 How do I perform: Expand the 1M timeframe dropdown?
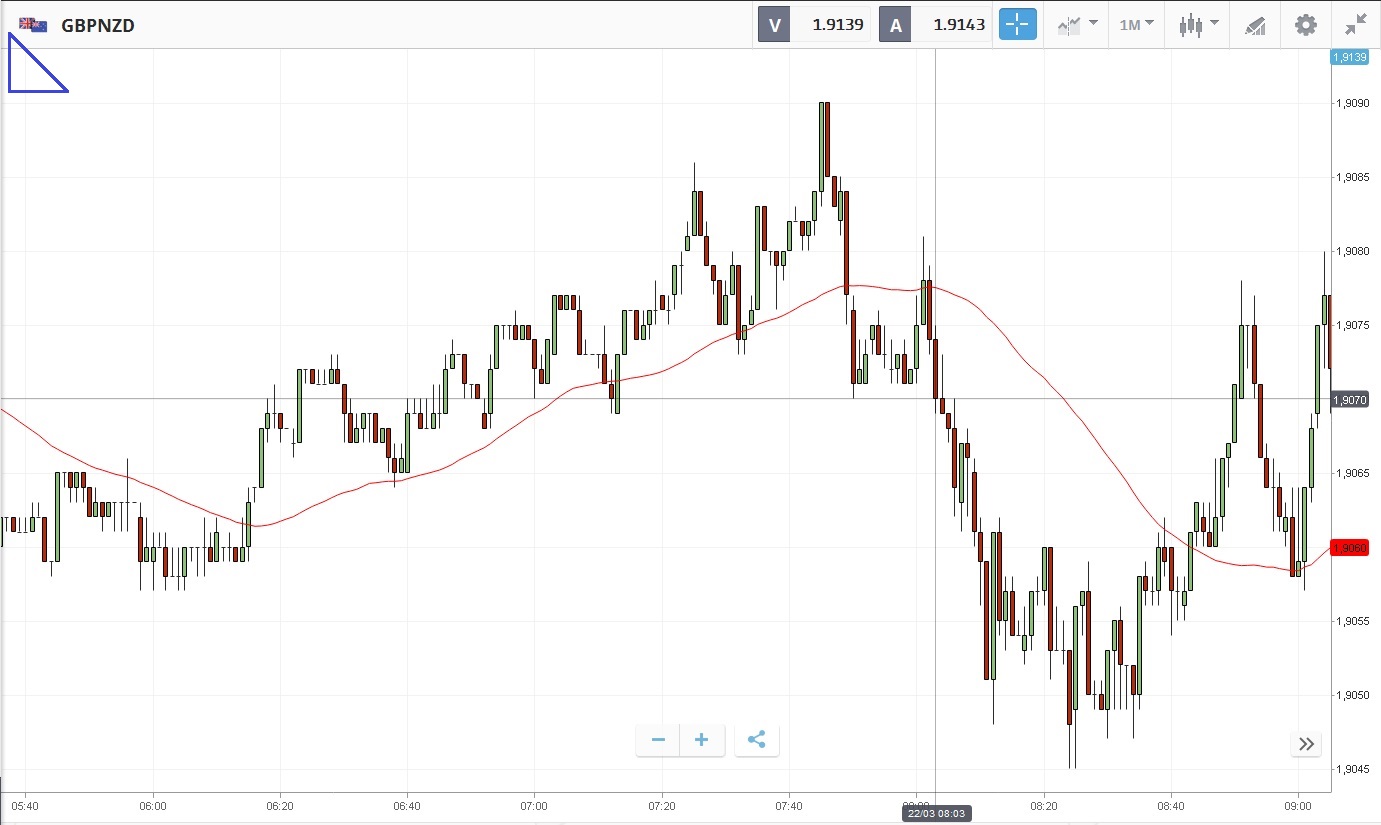click(1136, 25)
